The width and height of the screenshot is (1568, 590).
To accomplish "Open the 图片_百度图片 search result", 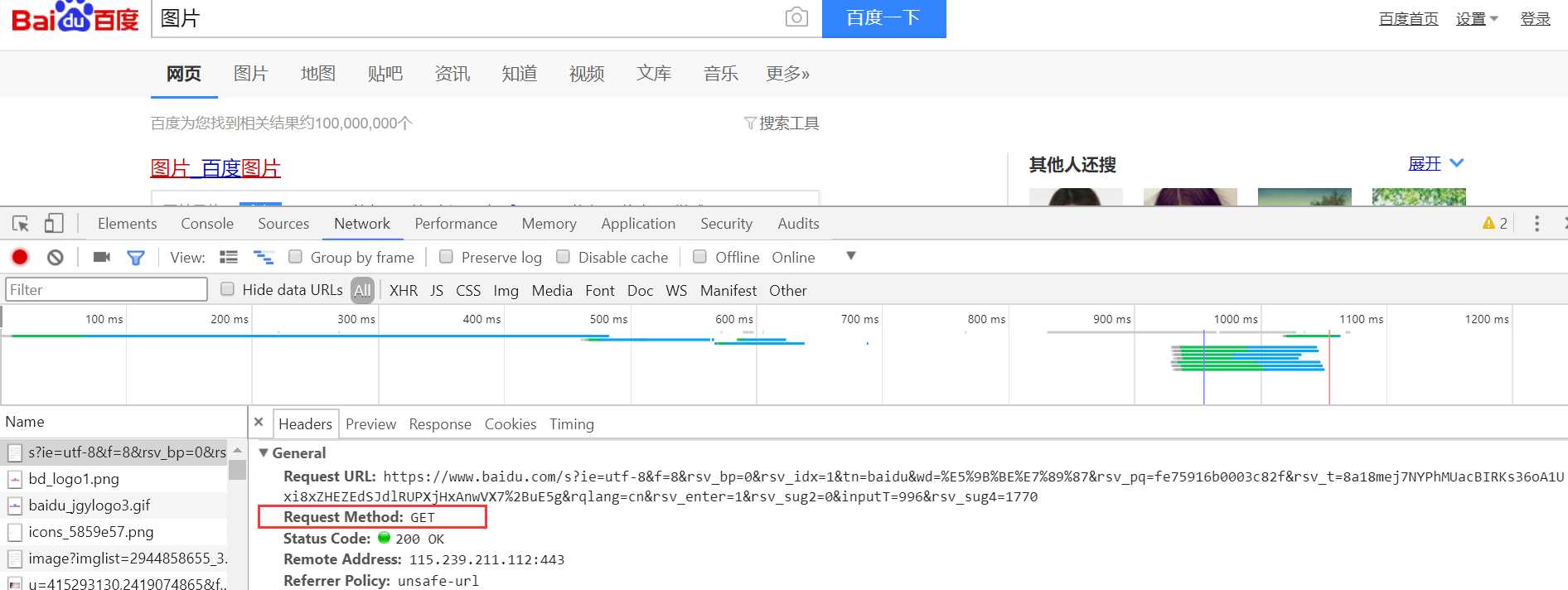I will (x=215, y=168).
